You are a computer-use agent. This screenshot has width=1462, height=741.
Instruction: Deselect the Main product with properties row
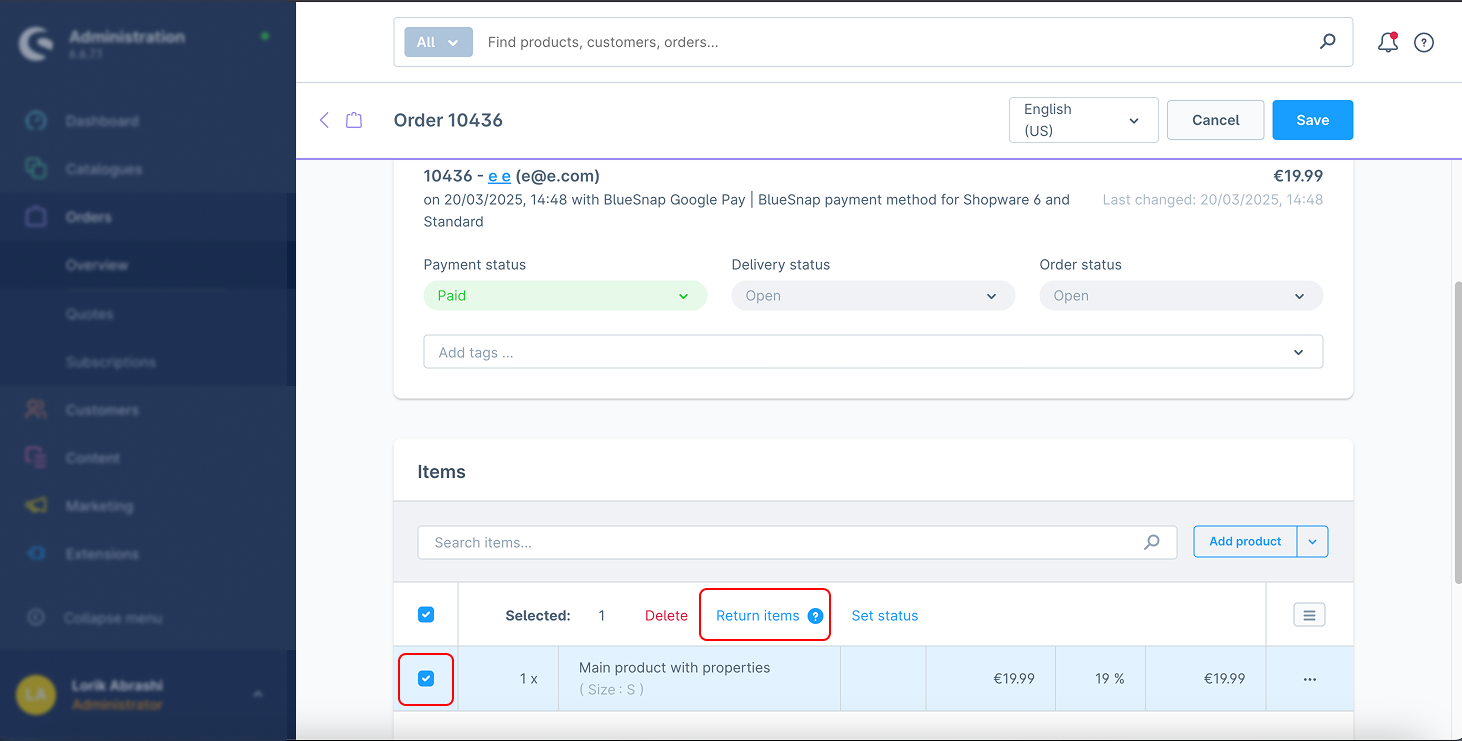point(426,679)
